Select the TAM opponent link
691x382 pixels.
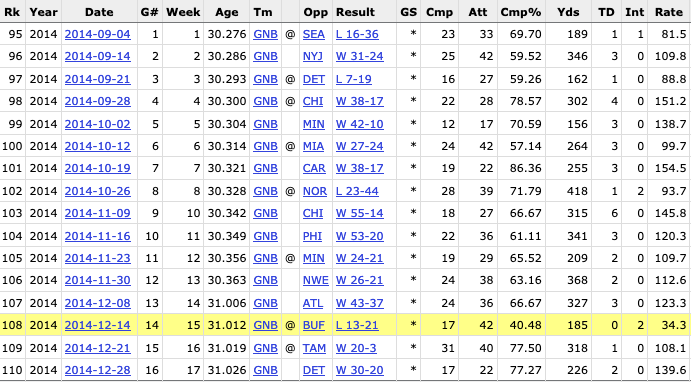(x=314, y=348)
